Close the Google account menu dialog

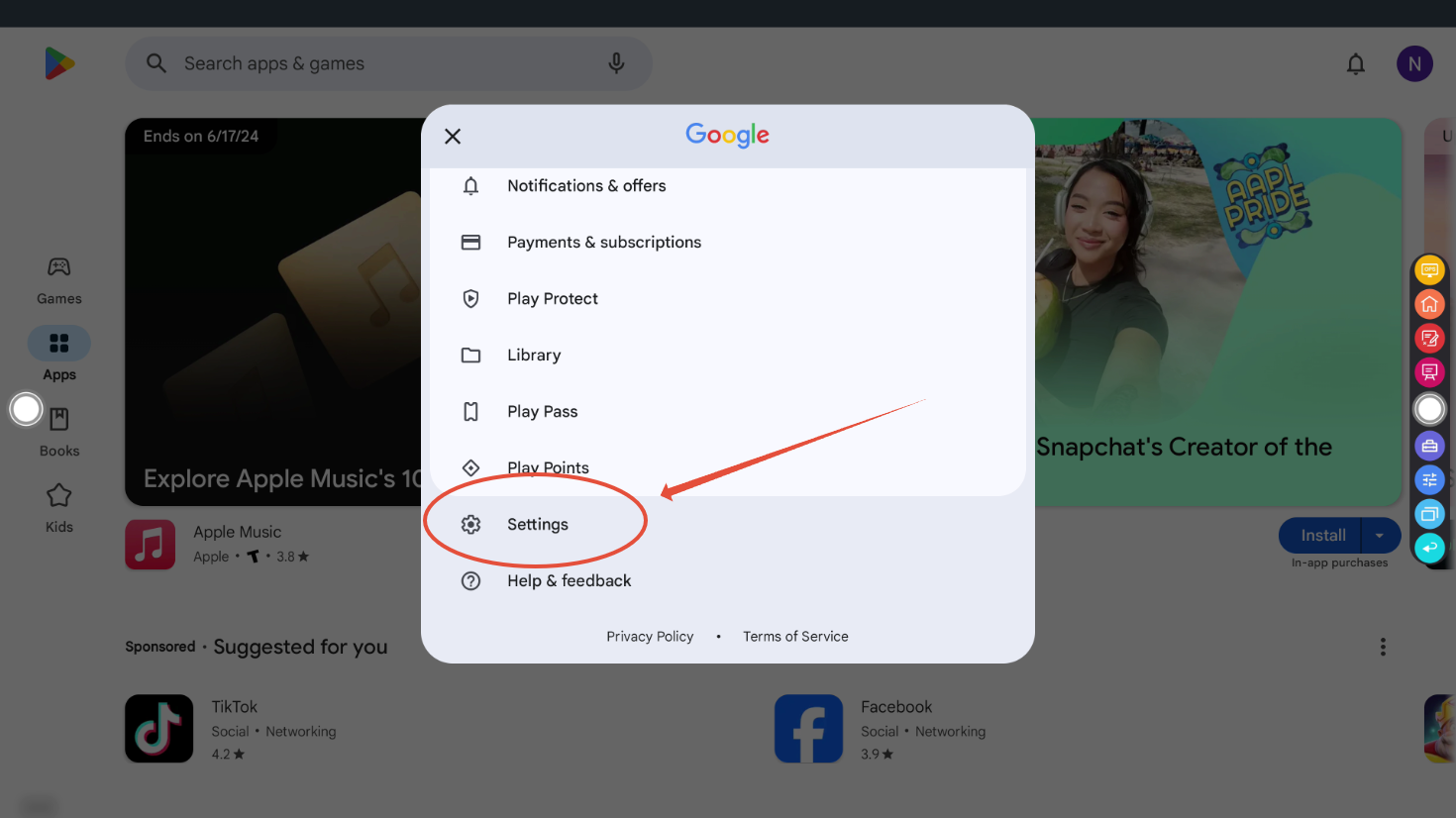pos(453,137)
